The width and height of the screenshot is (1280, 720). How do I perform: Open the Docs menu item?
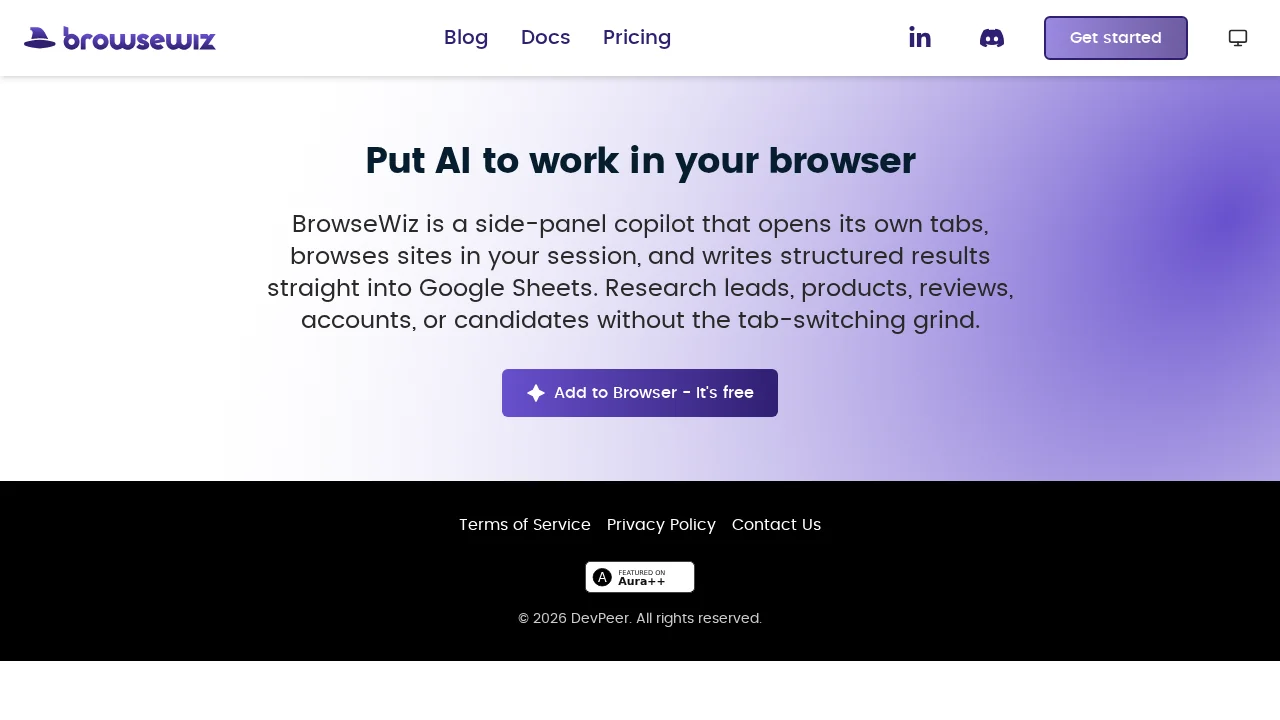point(545,37)
